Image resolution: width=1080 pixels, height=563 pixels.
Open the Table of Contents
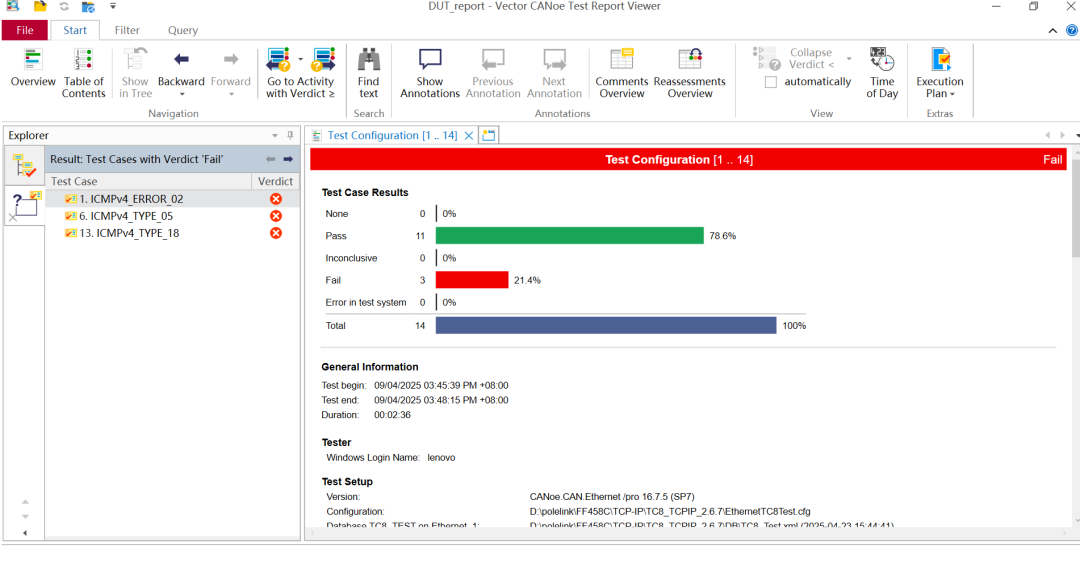coord(84,61)
